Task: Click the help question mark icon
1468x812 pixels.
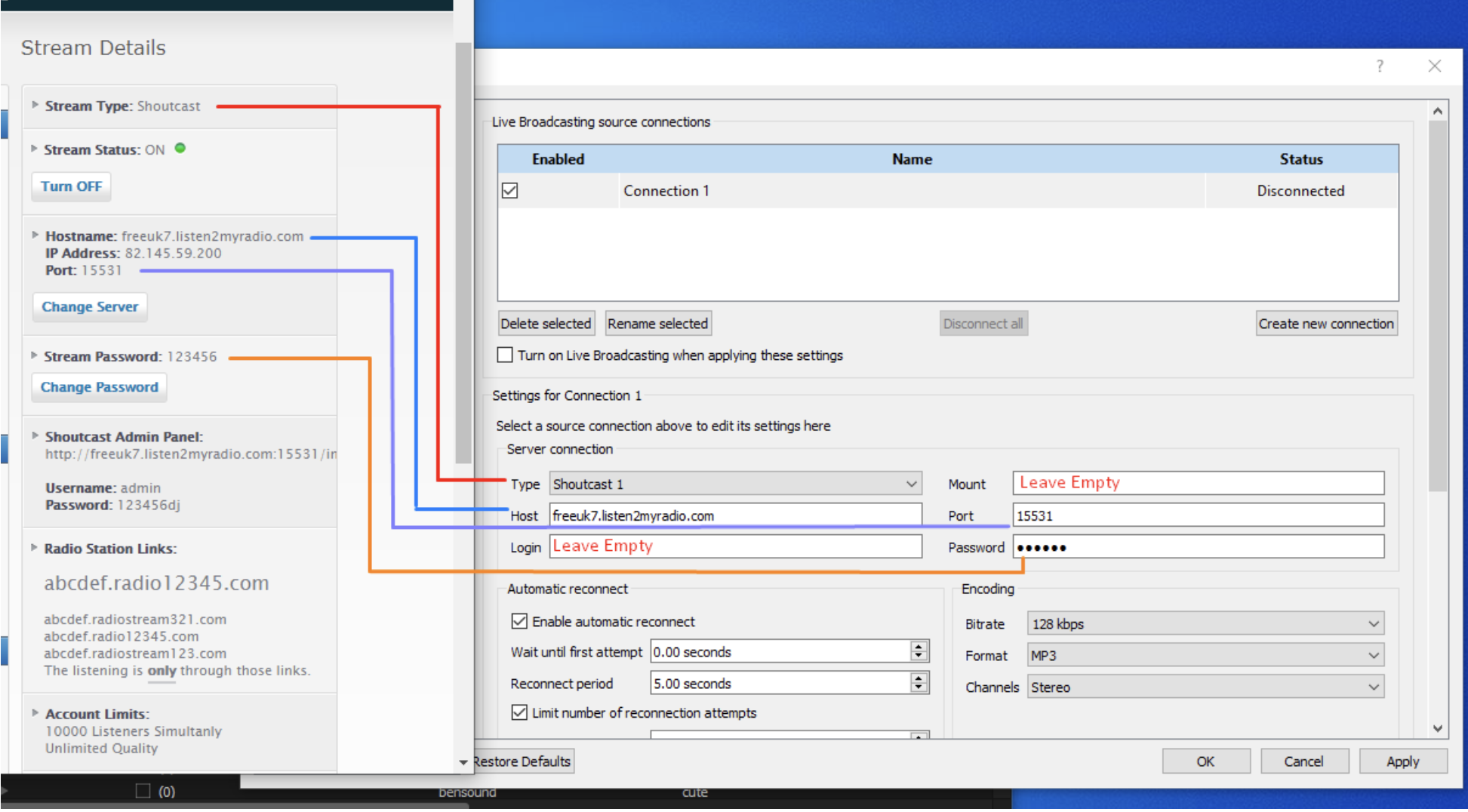Action: click(x=1380, y=66)
